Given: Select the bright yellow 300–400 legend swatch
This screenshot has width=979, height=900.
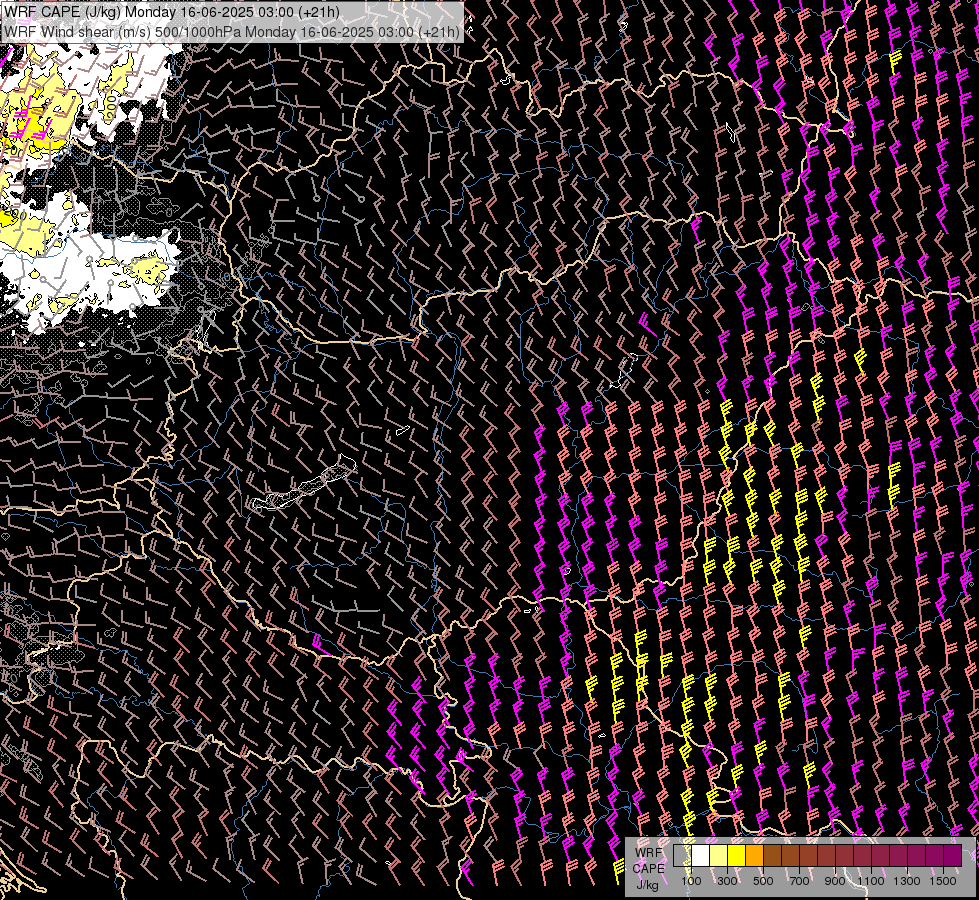Looking at the screenshot, I should pos(737,855).
